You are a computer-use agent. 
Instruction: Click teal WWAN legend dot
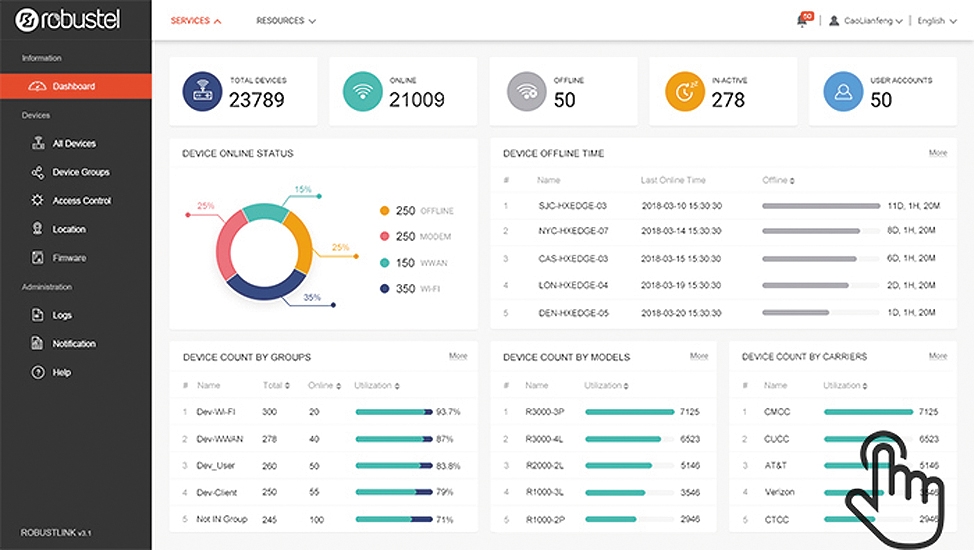385,263
